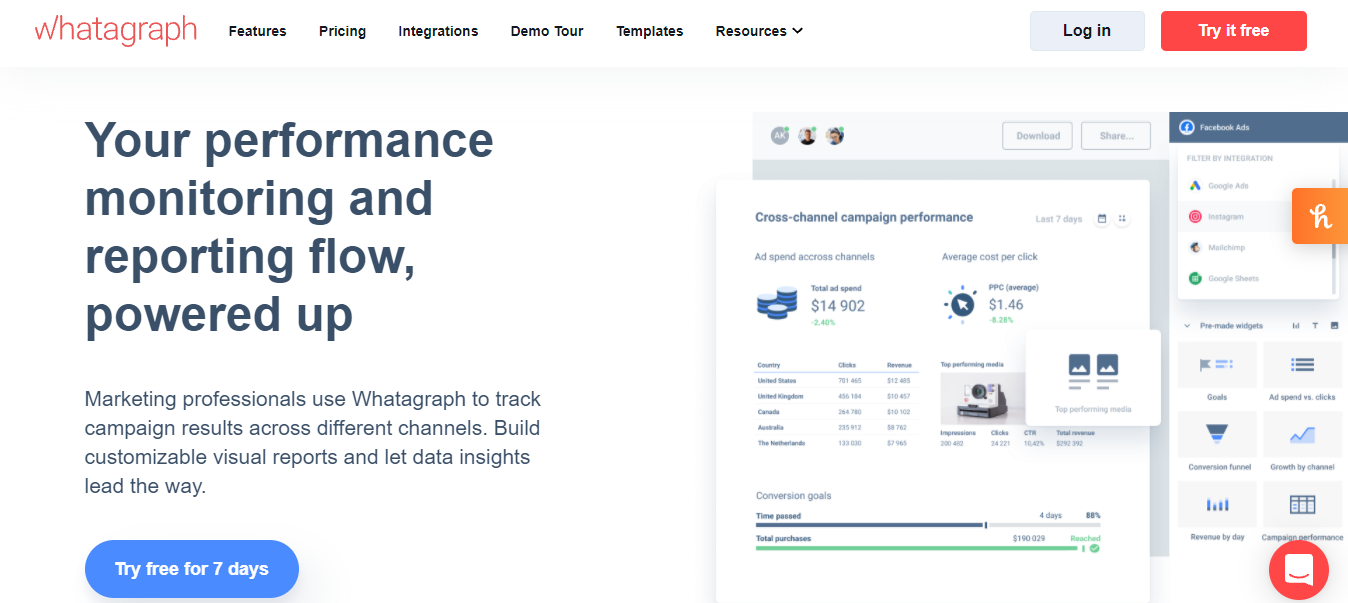Select the Ad spend vs. clicks widget
The width and height of the screenshot is (1348, 603).
pyautogui.click(x=1302, y=373)
